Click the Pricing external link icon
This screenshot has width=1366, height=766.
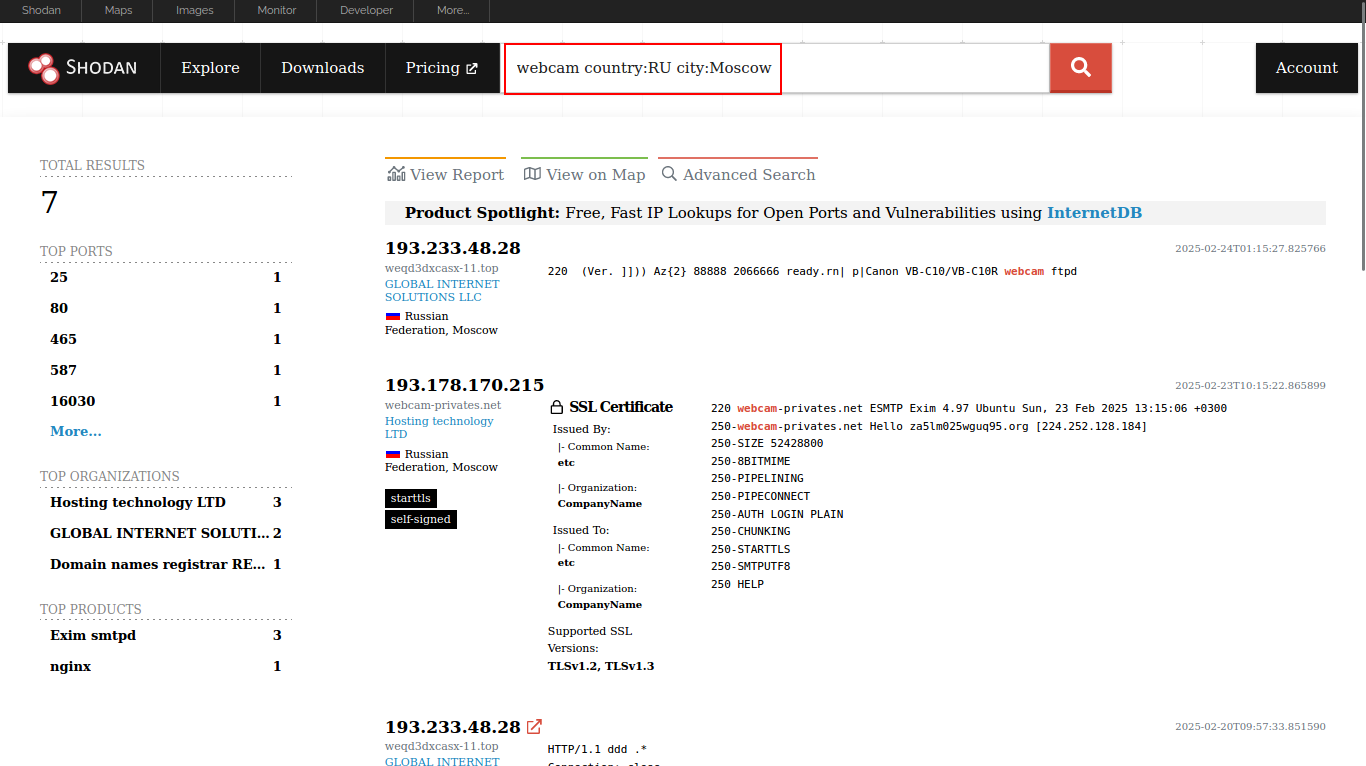coord(472,68)
